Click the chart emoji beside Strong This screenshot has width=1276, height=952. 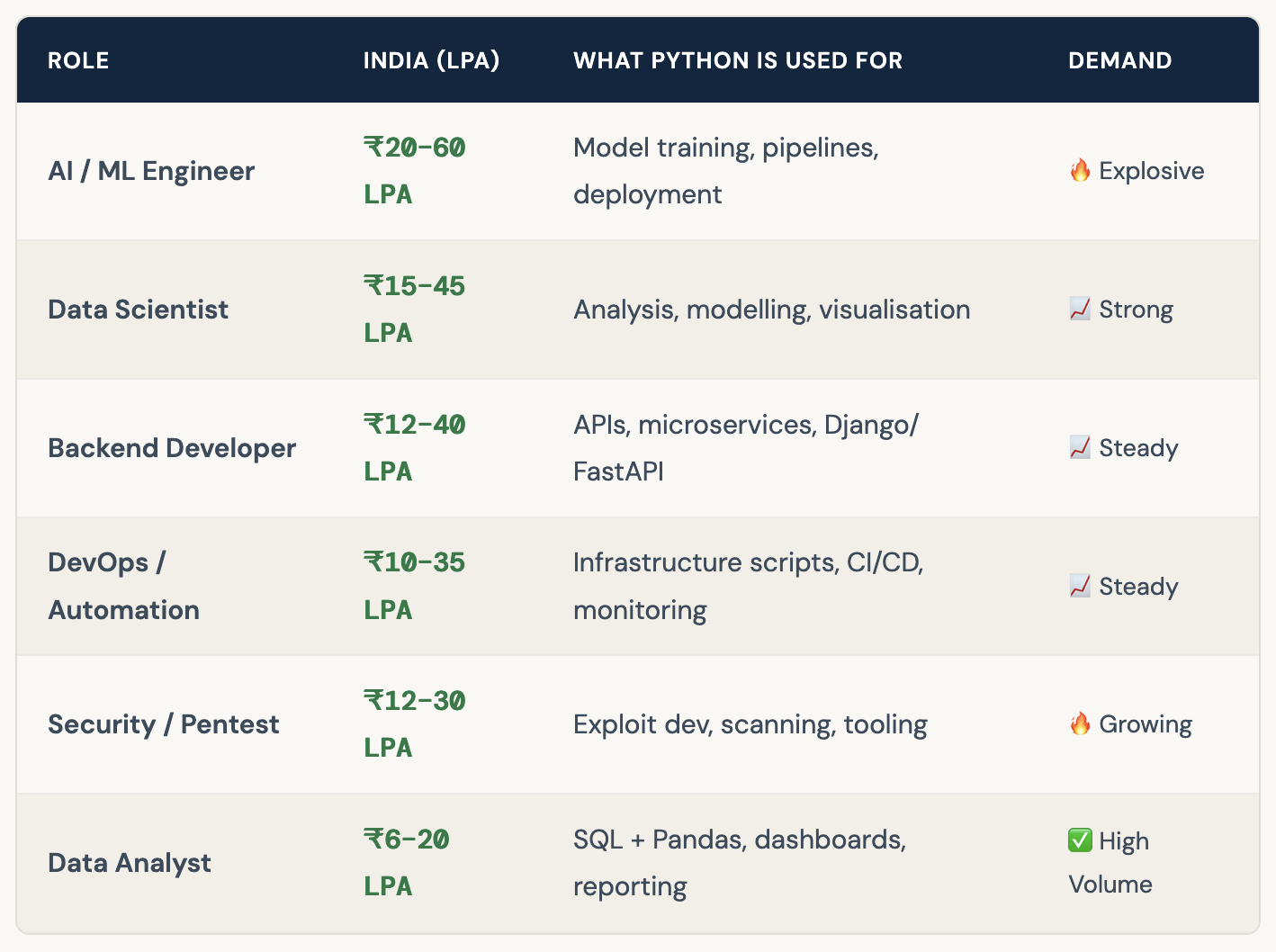coord(1080,310)
